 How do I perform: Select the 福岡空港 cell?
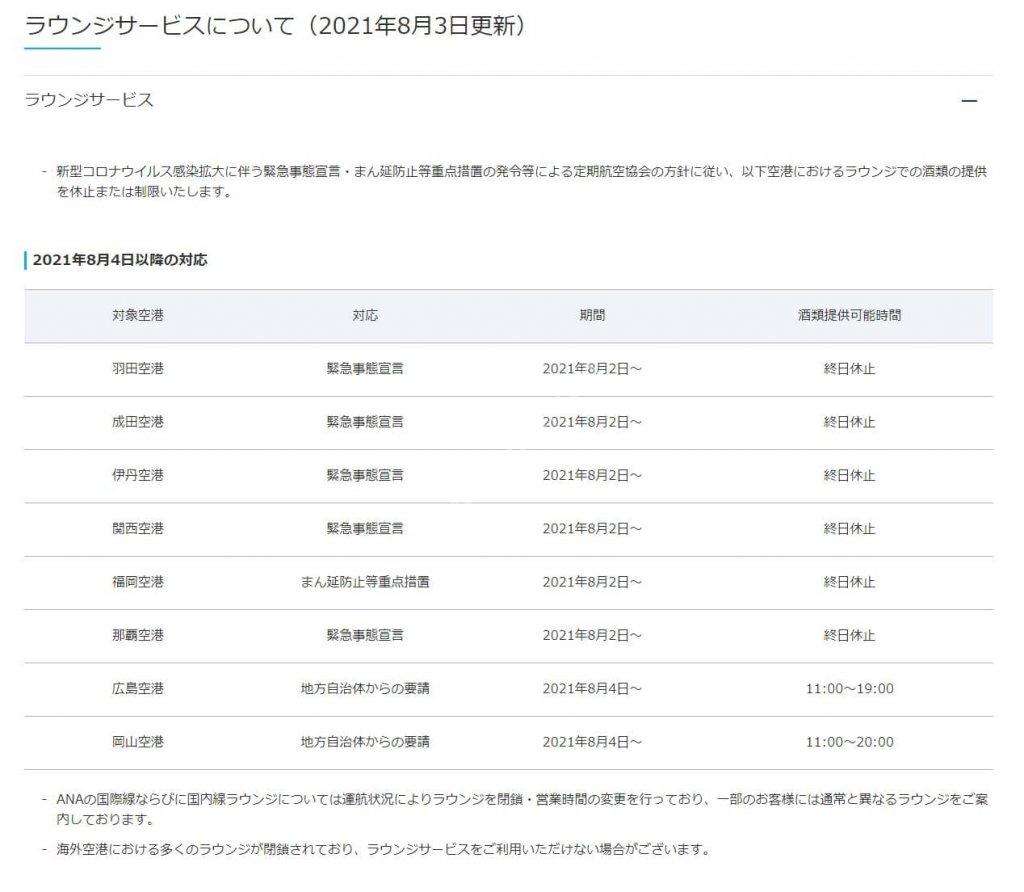pyautogui.click(x=138, y=582)
